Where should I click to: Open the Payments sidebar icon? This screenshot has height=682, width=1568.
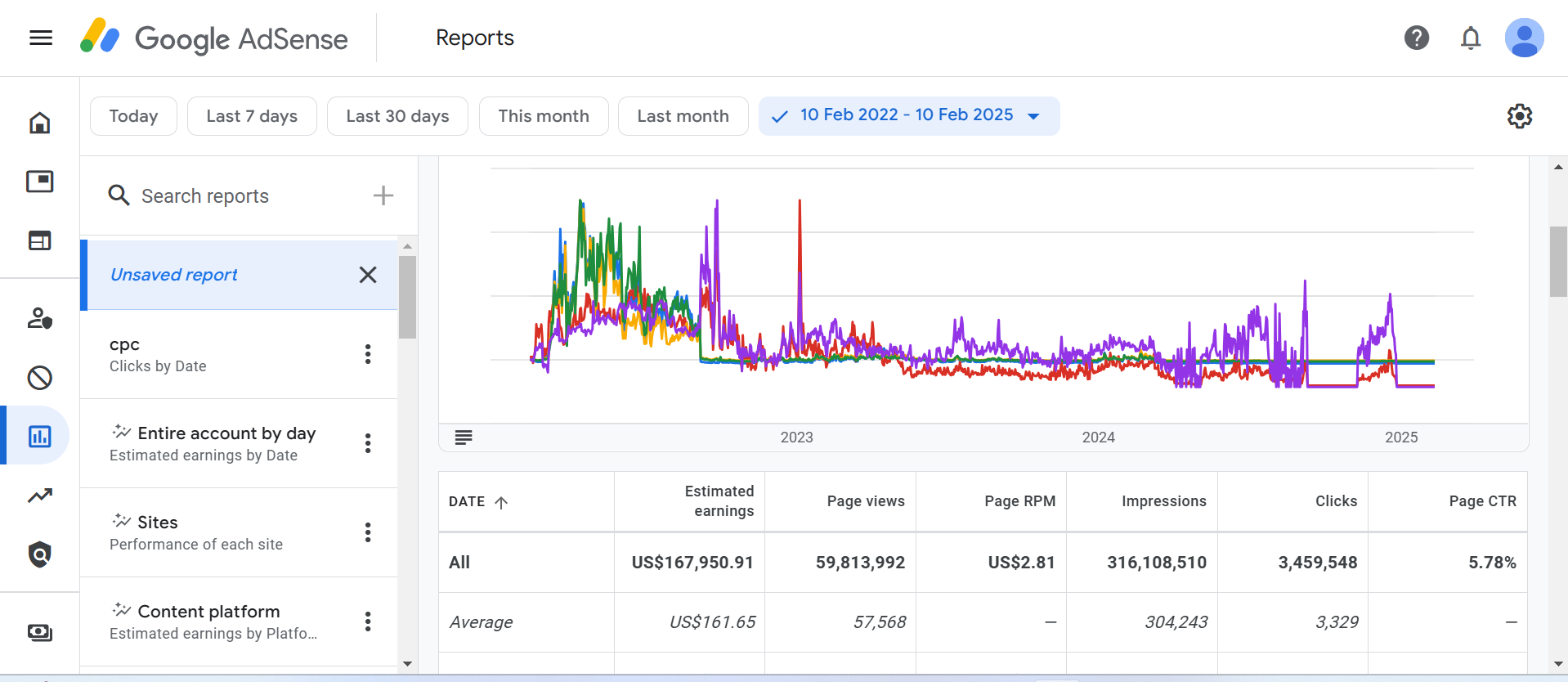tap(39, 632)
